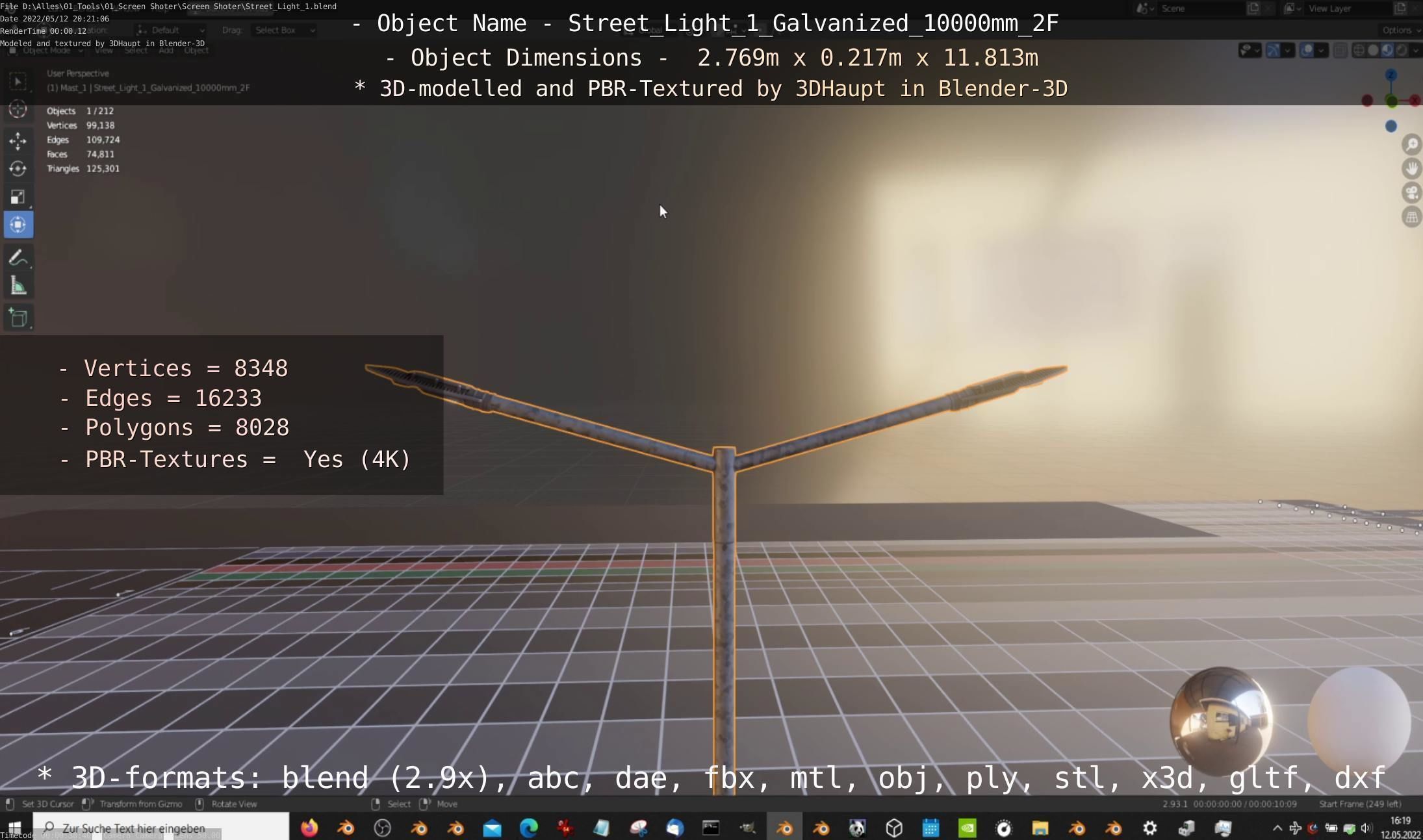Open command prompt from taskbar

(x=711, y=828)
